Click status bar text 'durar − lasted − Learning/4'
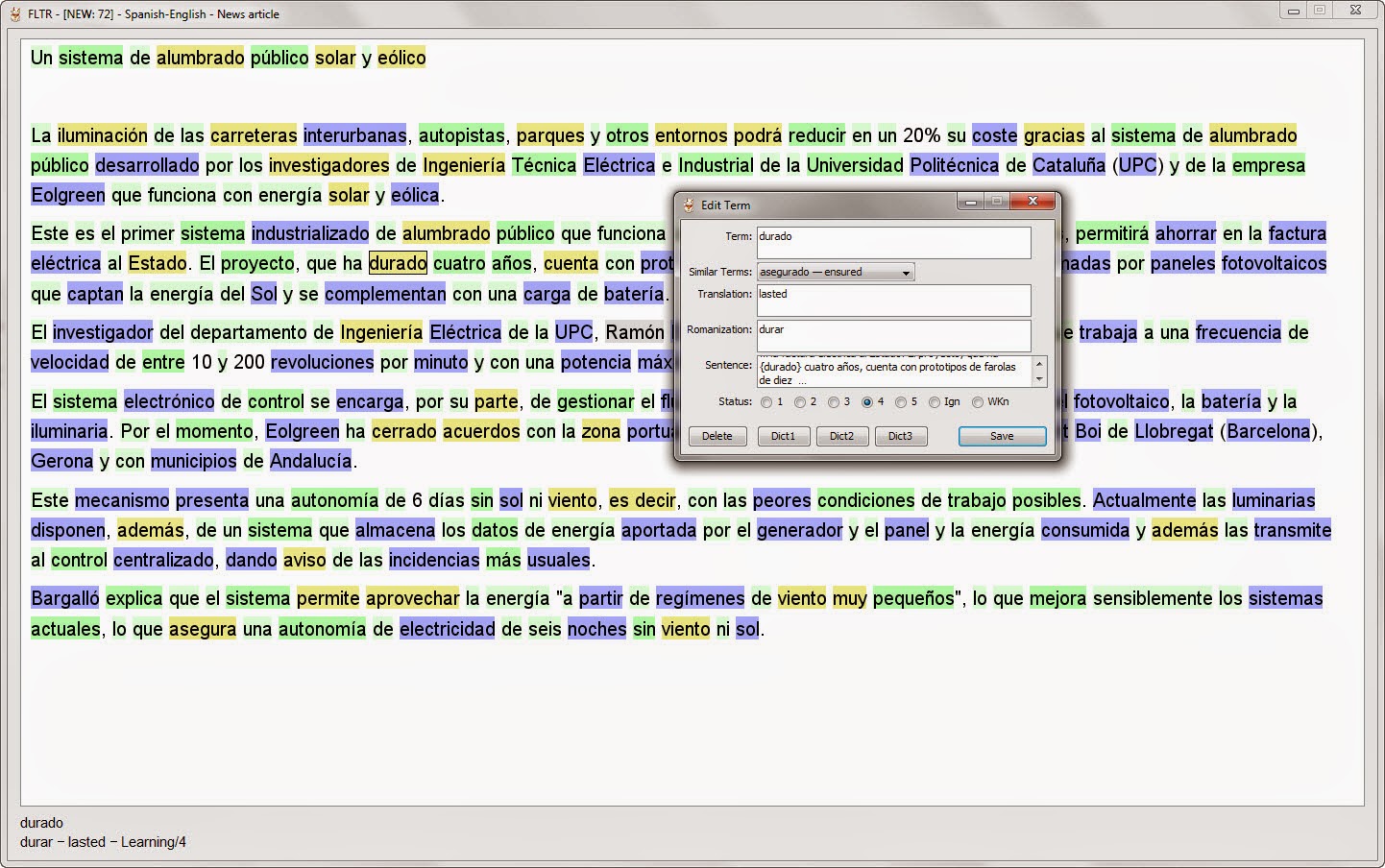Viewport: 1385px width, 868px height. (104, 842)
